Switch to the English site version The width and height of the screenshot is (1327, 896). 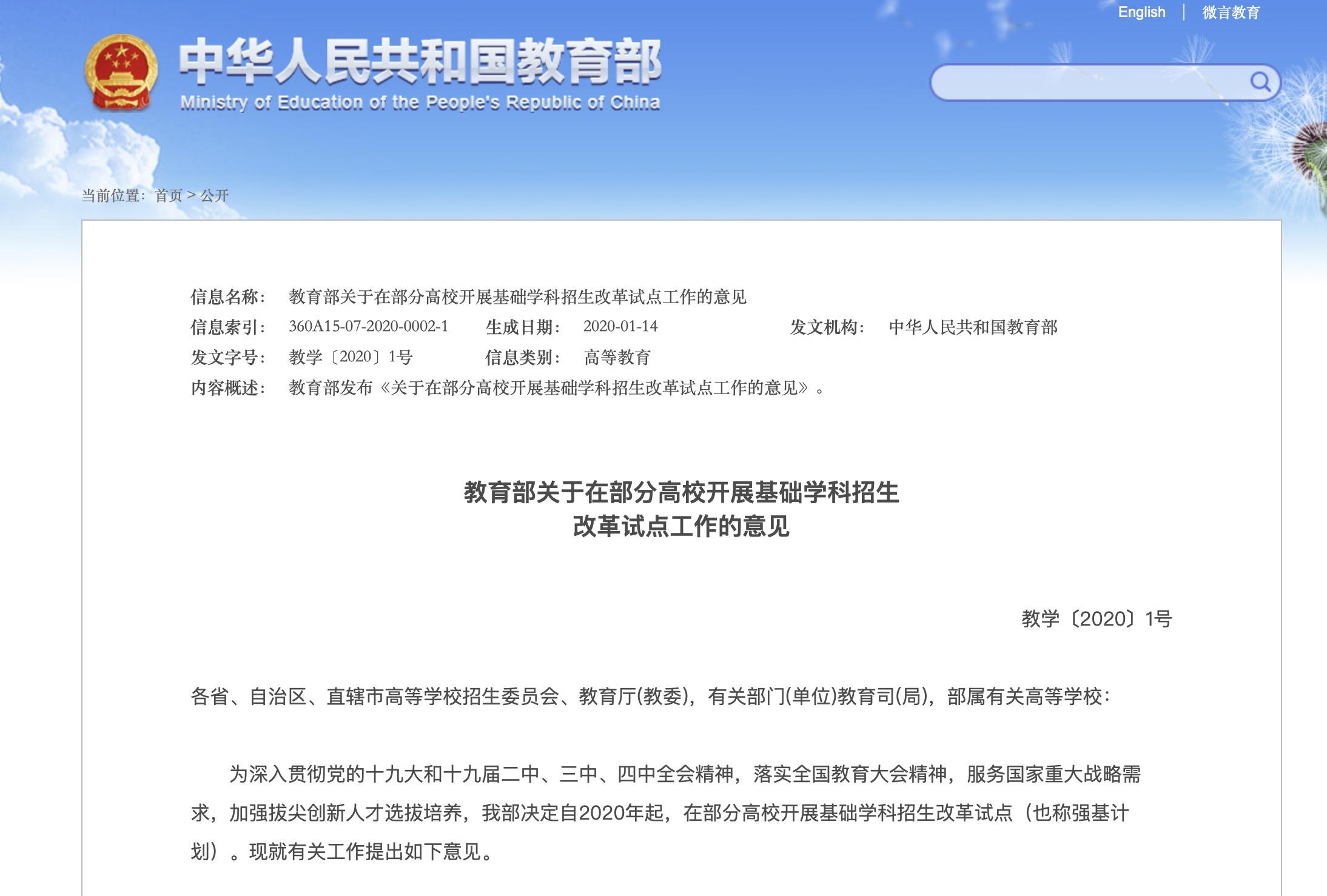[x=1141, y=12]
